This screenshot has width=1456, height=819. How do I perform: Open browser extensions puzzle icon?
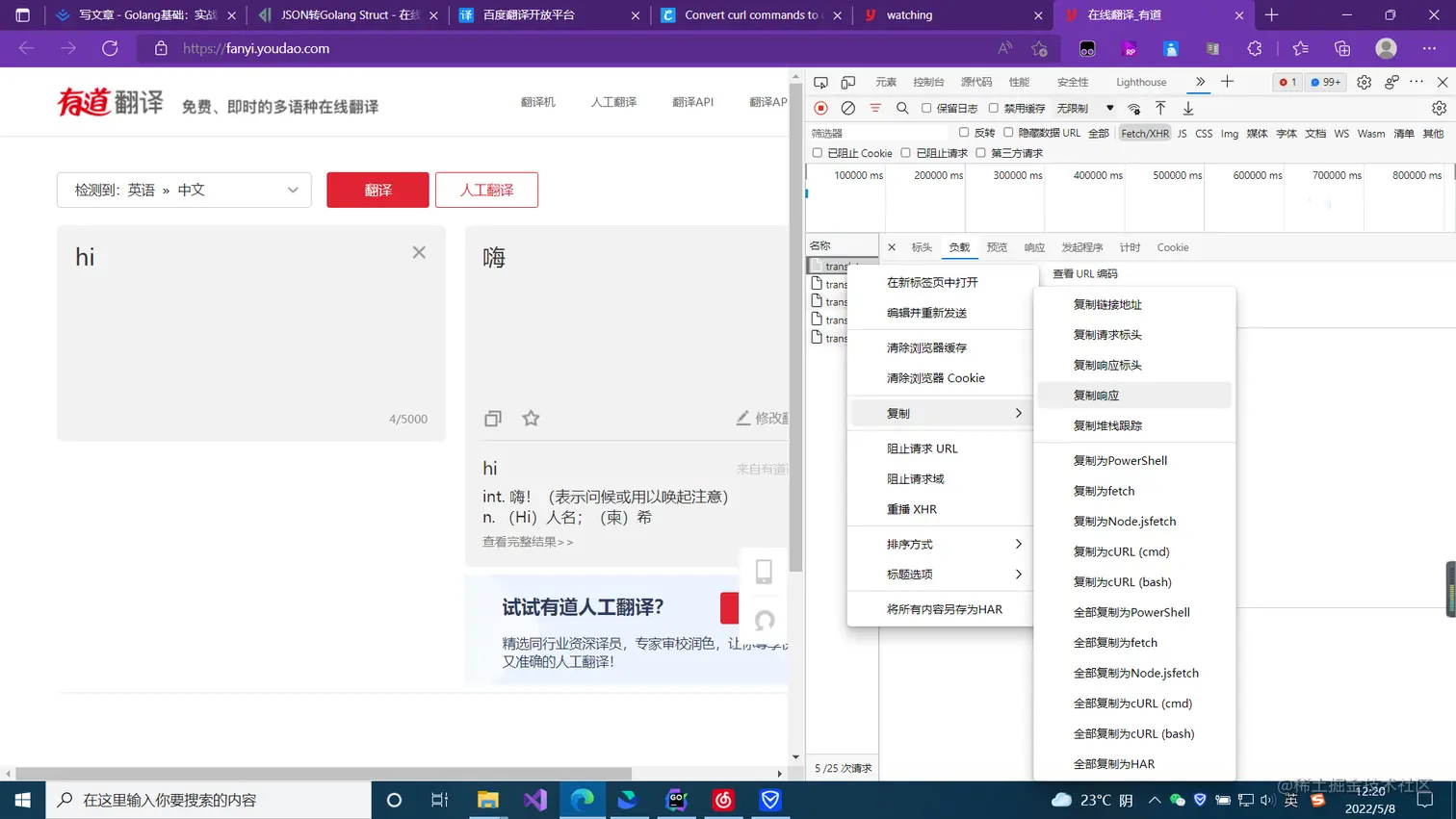coord(1254,48)
